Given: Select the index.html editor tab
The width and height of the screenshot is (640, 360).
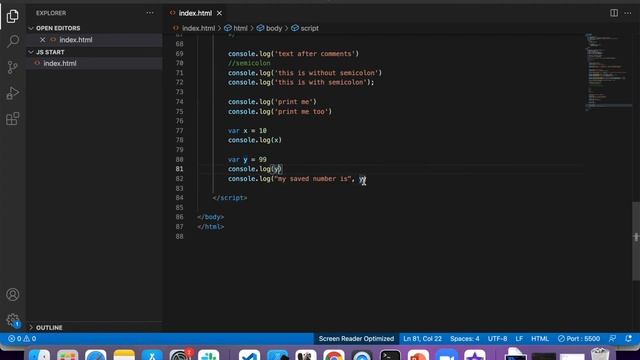Looking at the screenshot, I should point(195,13).
